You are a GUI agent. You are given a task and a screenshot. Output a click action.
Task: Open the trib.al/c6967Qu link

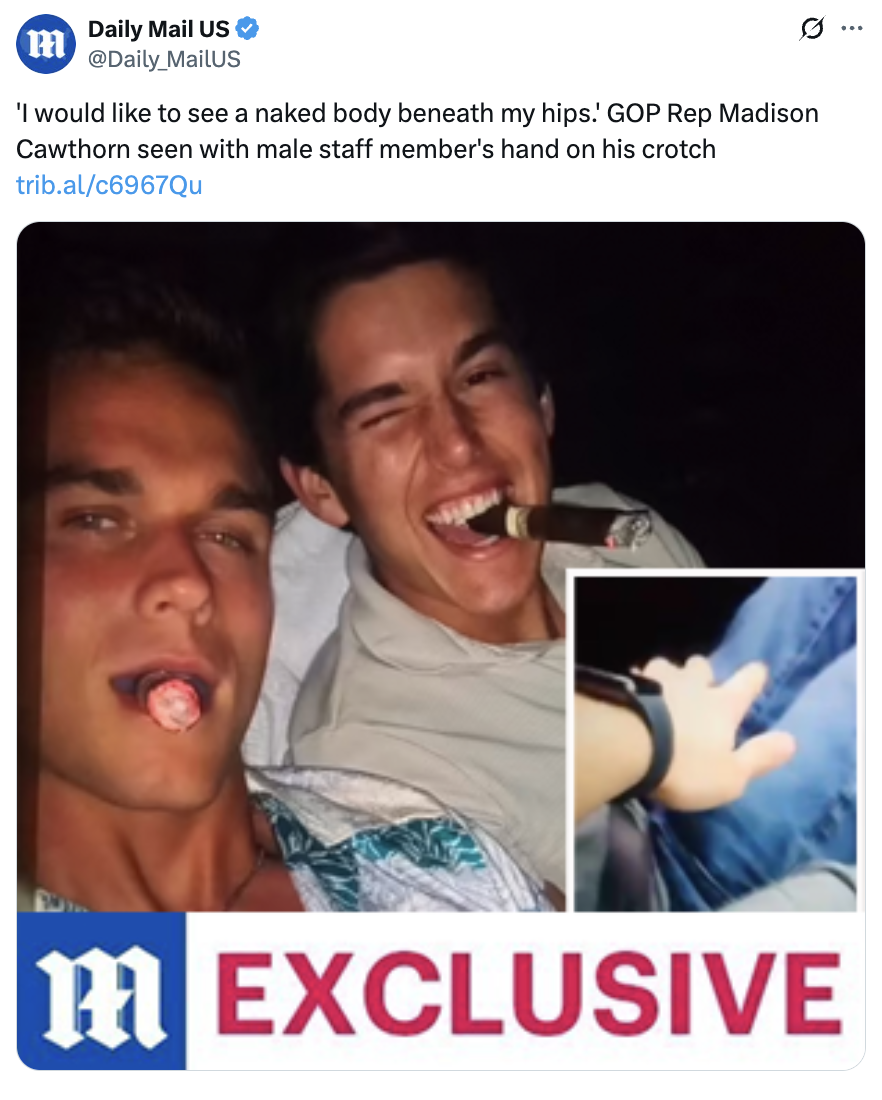coord(109,185)
